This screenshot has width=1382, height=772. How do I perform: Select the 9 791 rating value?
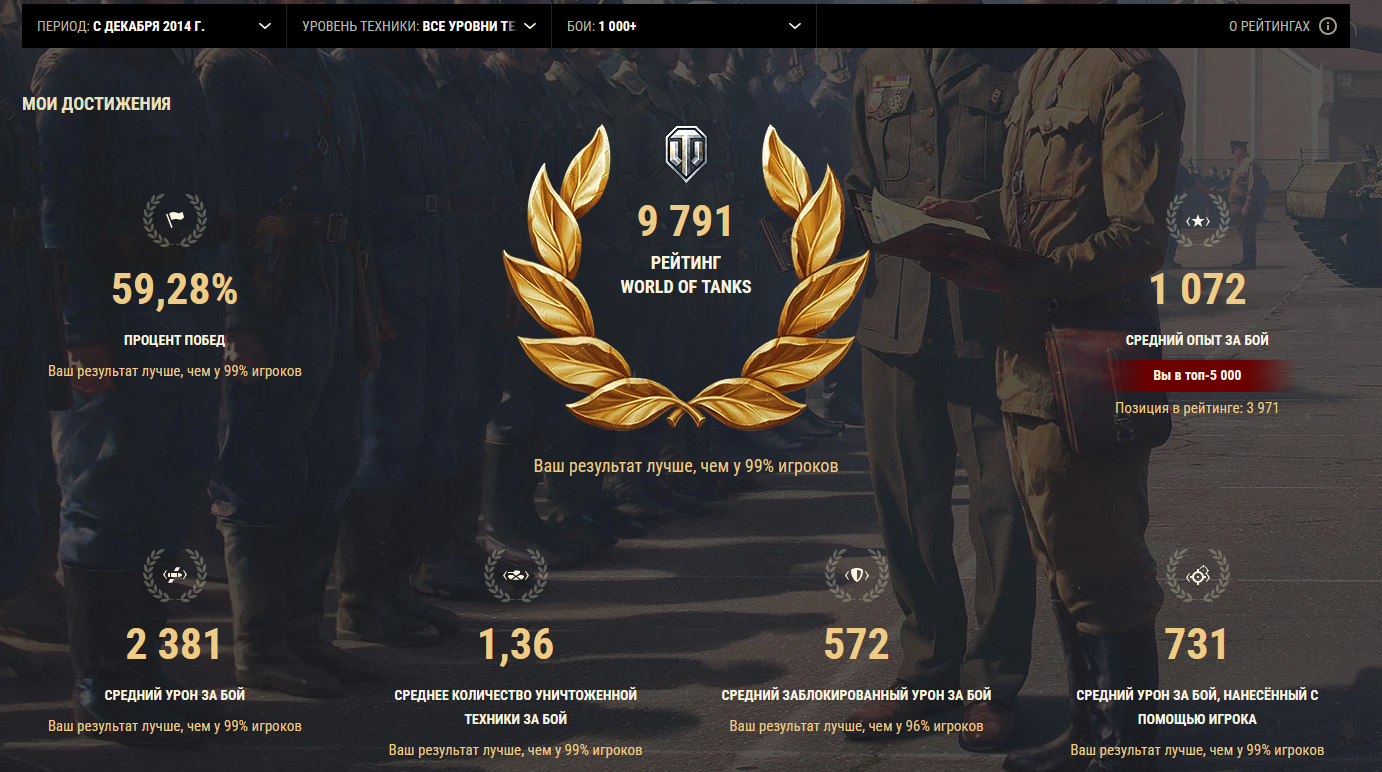click(686, 222)
